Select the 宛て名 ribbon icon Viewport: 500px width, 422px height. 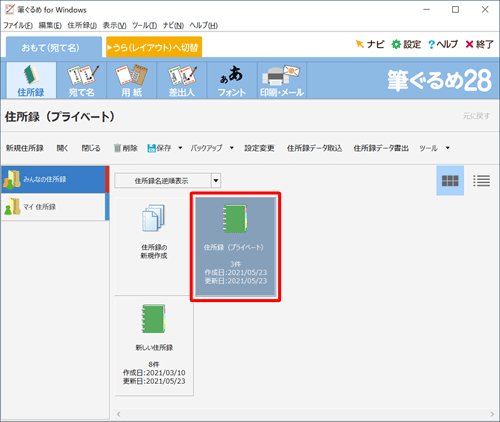pos(82,80)
